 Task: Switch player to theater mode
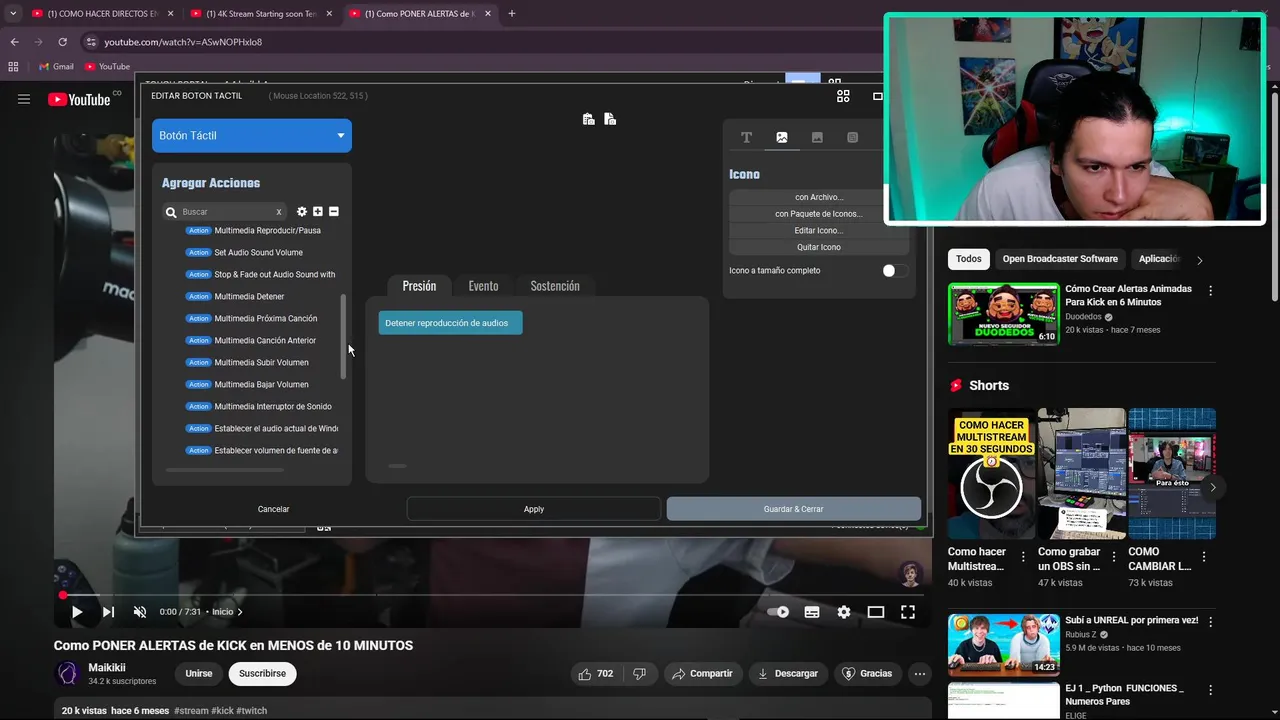tap(876, 612)
